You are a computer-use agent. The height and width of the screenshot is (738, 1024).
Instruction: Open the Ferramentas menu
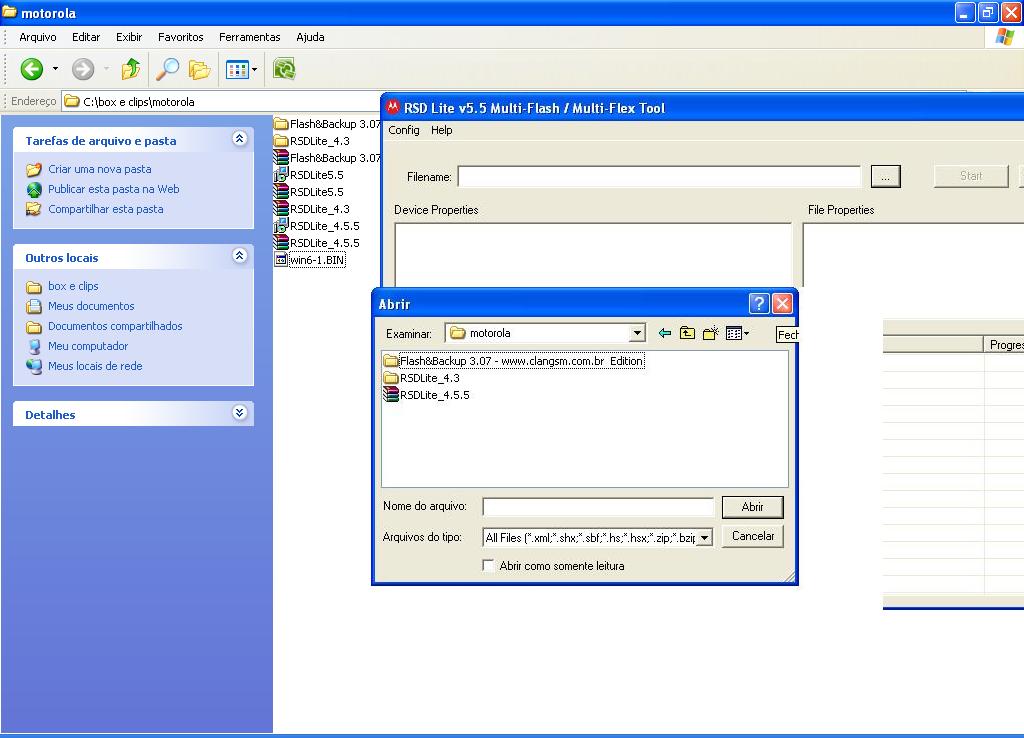tap(249, 37)
